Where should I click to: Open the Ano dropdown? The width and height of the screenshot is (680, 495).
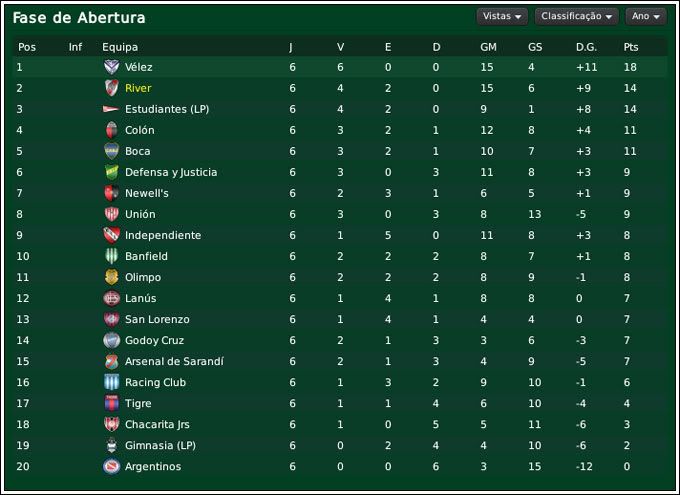[x=645, y=16]
